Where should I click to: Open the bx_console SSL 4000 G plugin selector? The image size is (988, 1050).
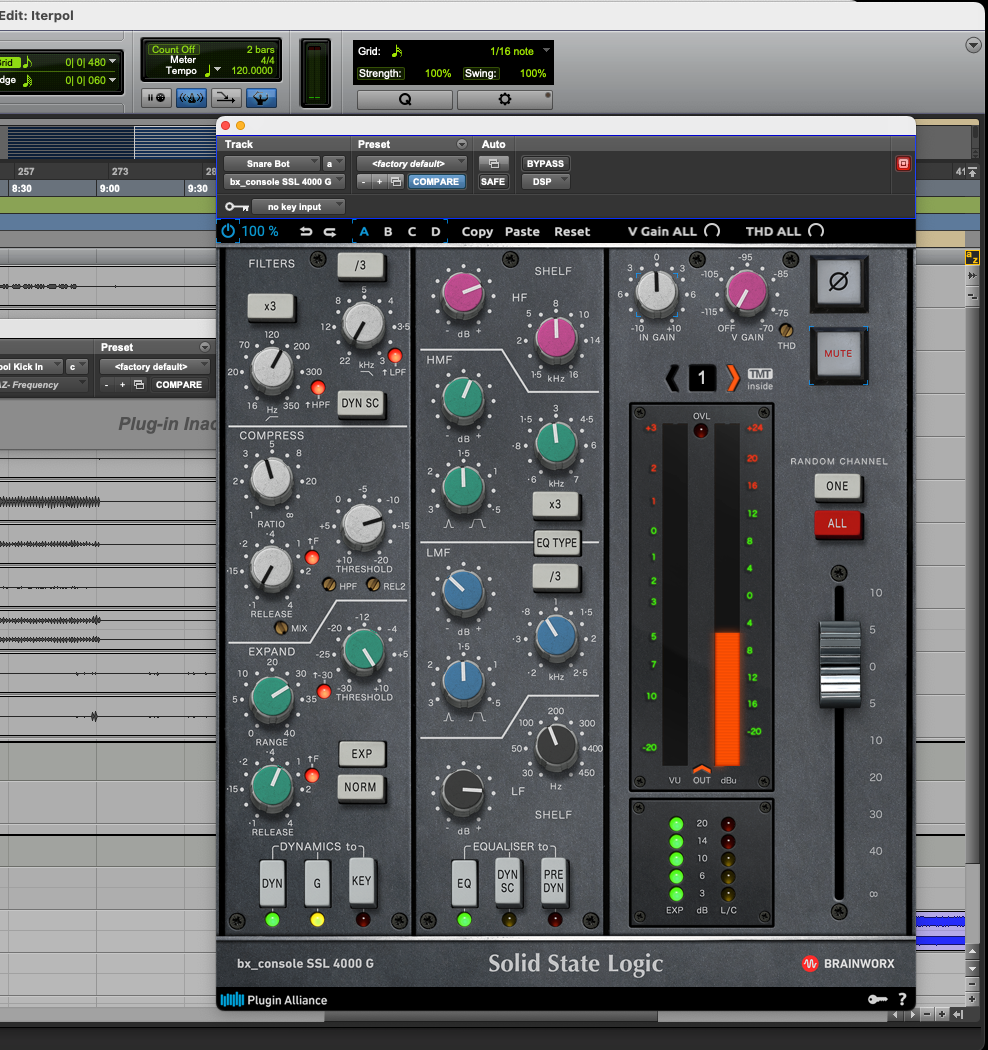[x=285, y=181]
